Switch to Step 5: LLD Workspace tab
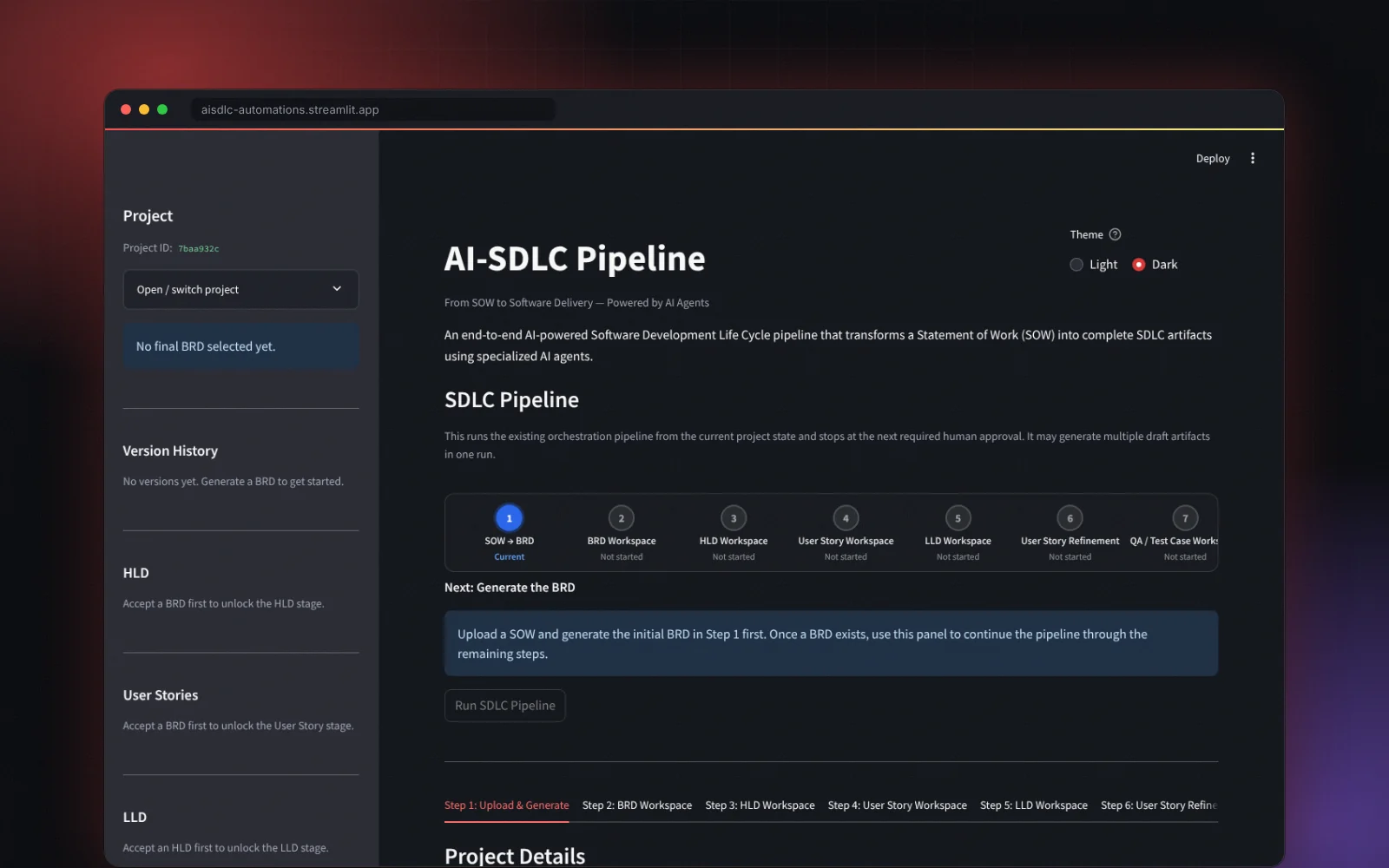 (1033, 806)
